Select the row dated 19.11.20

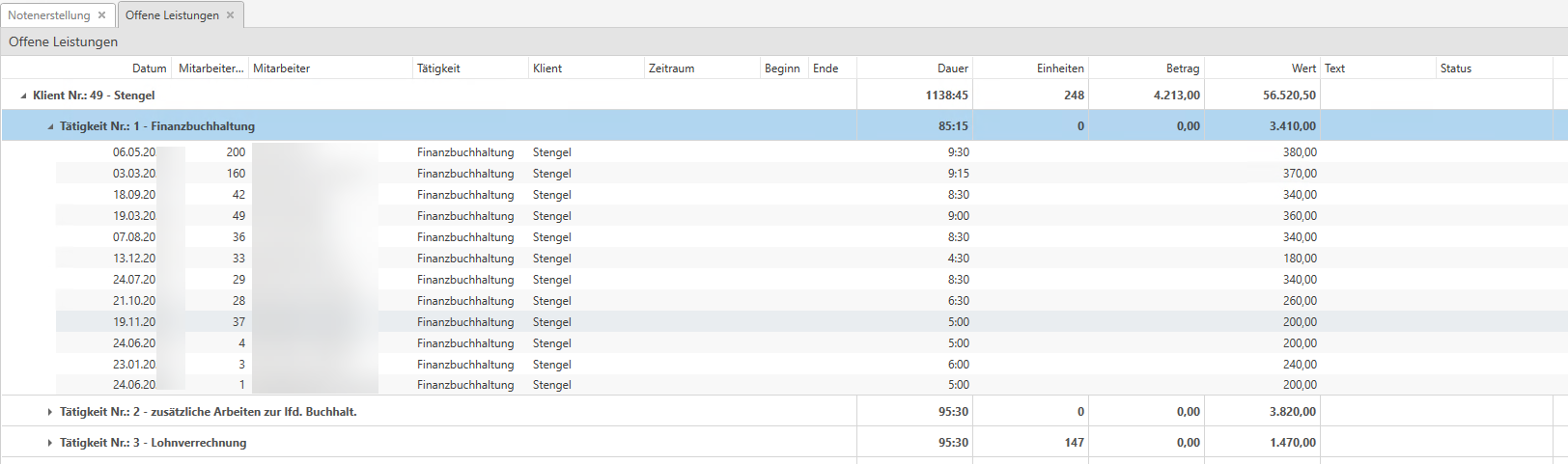[134, 322]
